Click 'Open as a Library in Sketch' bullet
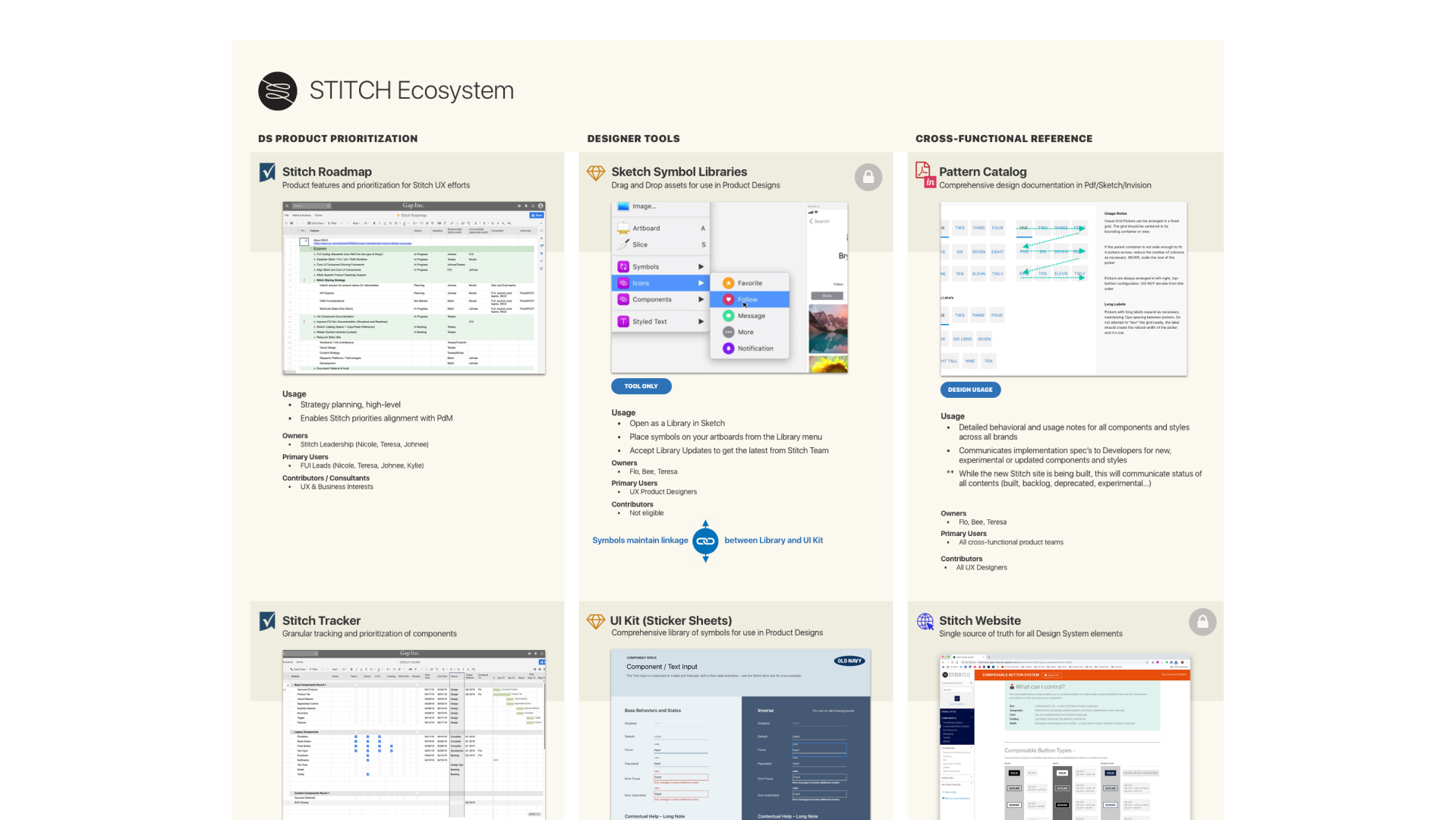Image resolution: width=1456 pixels, height=820 pixels. pyautogui.click(x=677, y=424)
